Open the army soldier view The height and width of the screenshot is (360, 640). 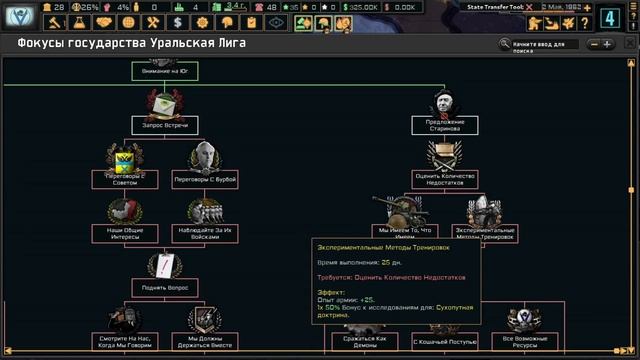(534, 23)
